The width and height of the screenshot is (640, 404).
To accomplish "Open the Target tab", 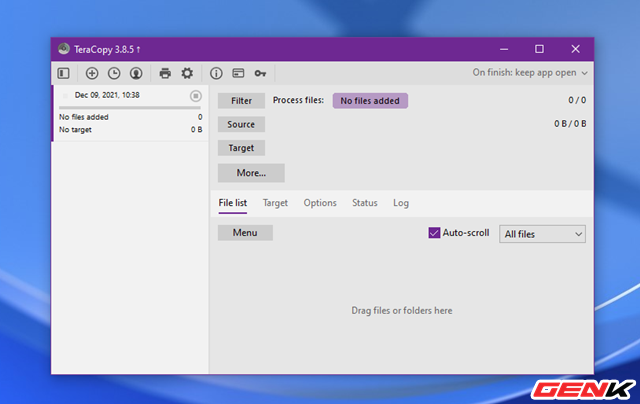I will point(275,203).
